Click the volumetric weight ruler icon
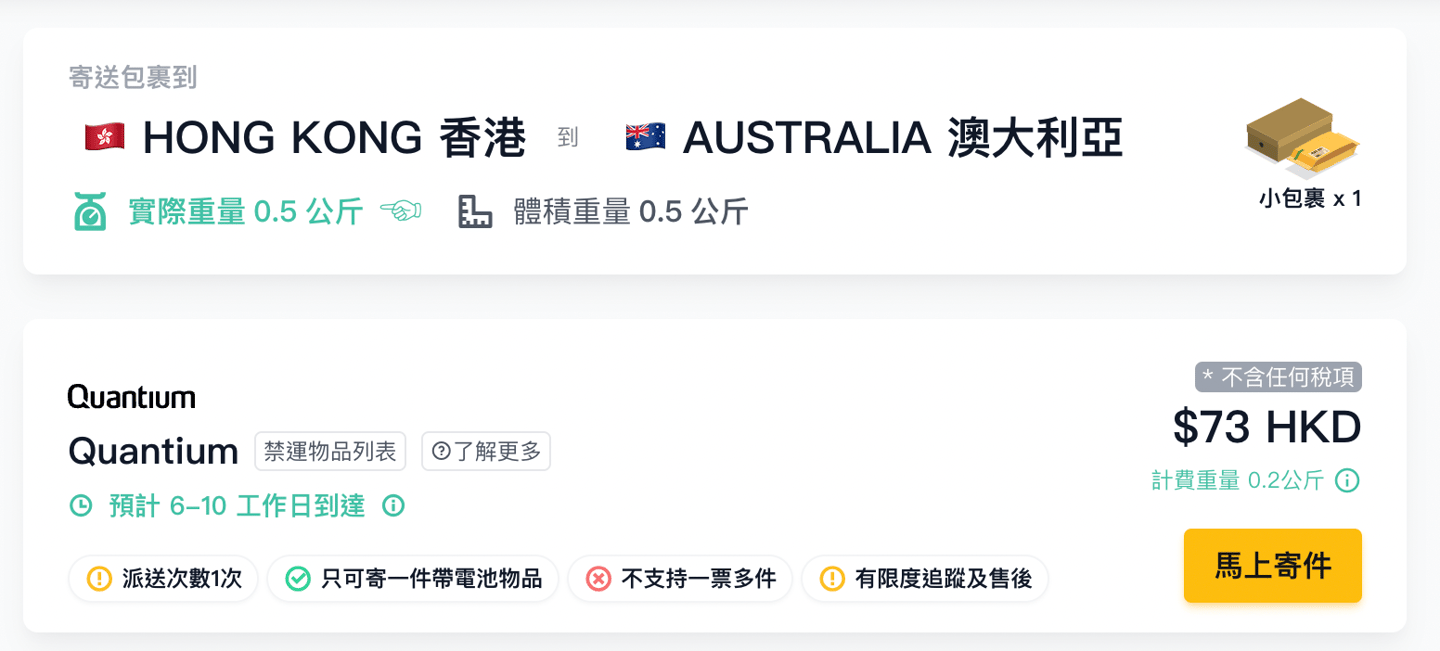1440x651 pixels. tap(475, 212)
